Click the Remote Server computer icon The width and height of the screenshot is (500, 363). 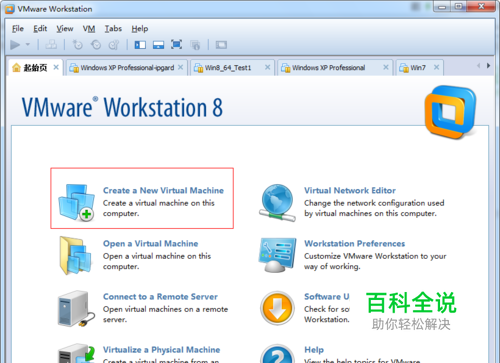click(x=76, y=309)
